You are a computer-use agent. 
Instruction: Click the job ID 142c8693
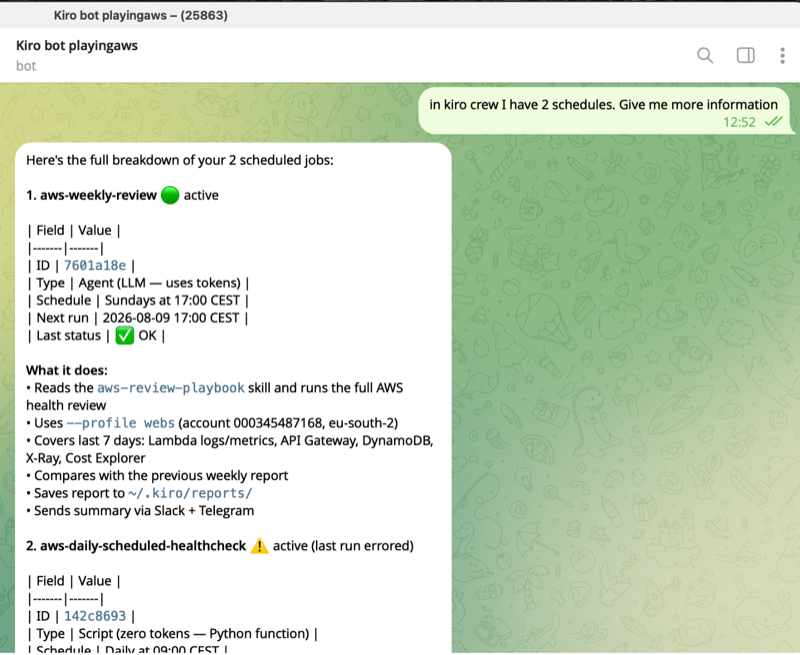click(x=95, y=616)
